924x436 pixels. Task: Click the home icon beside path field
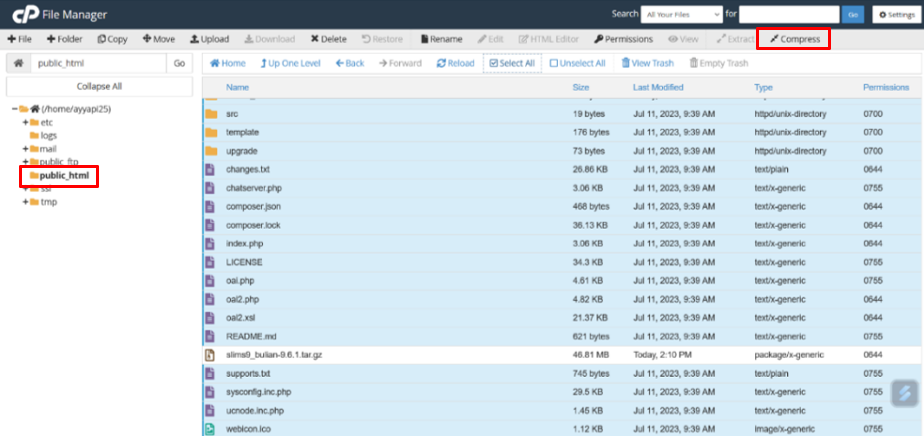click(16, 63)
